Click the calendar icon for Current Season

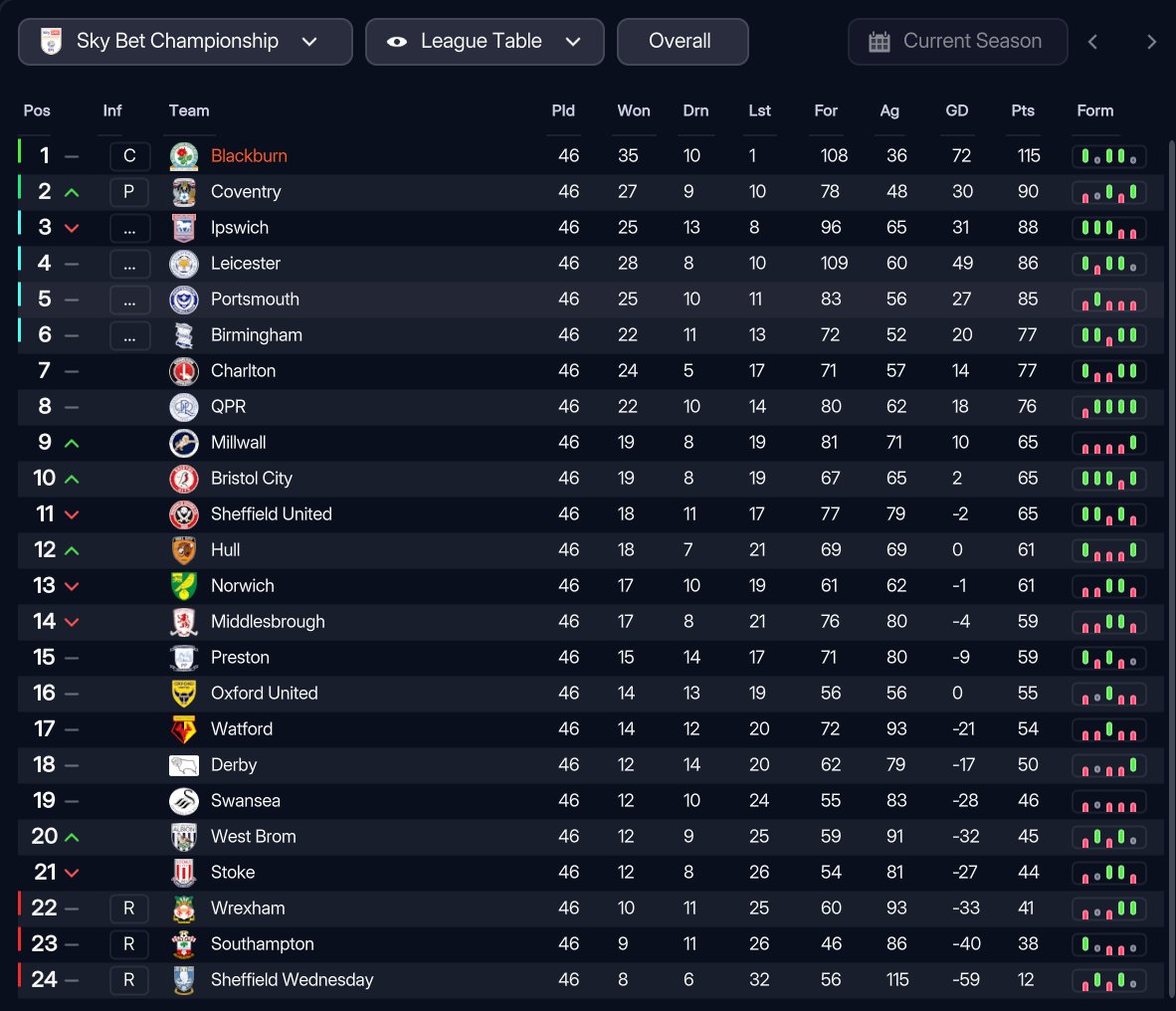(879, 41)
